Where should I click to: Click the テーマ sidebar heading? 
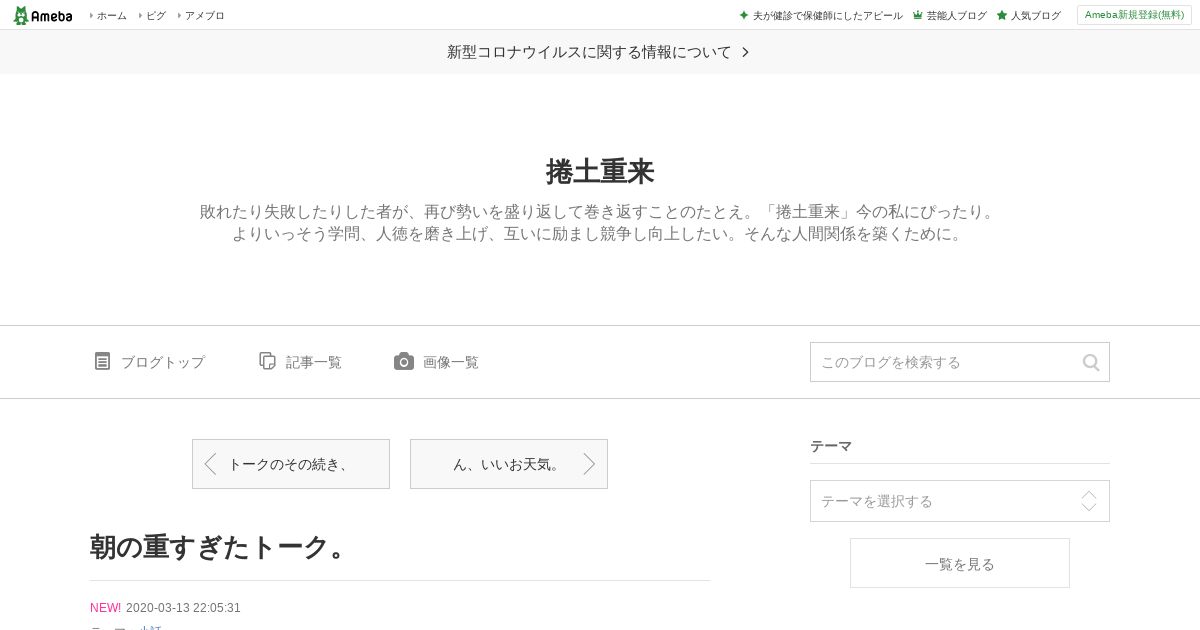tap(831, 446)
